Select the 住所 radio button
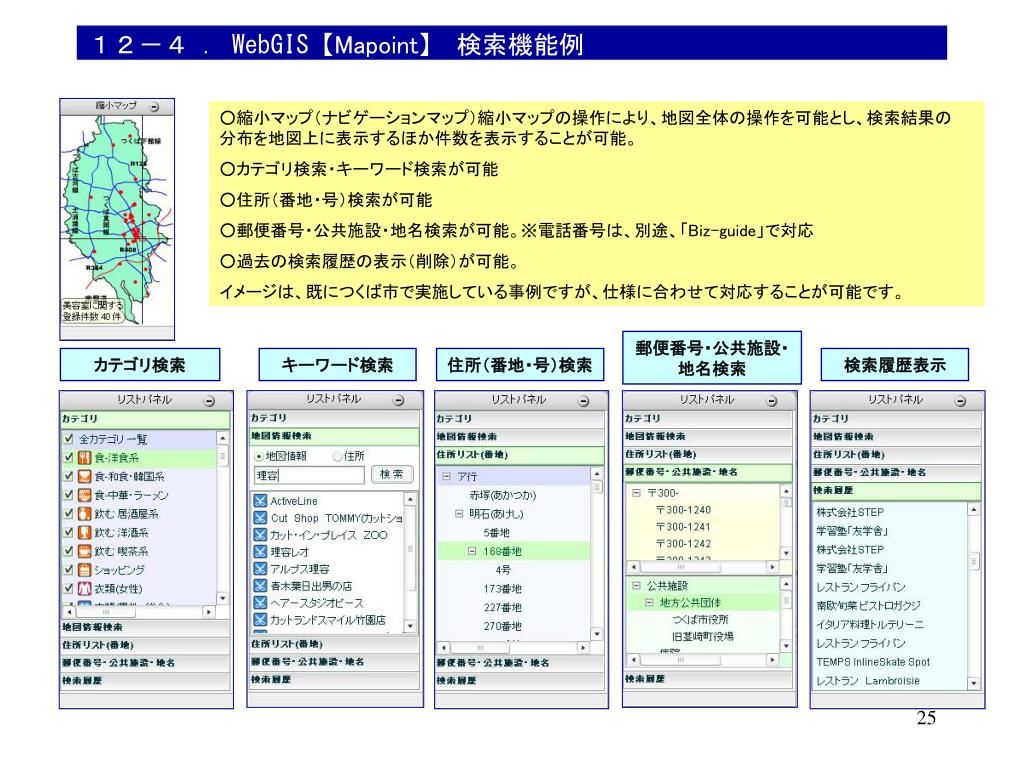 point(338,456)
